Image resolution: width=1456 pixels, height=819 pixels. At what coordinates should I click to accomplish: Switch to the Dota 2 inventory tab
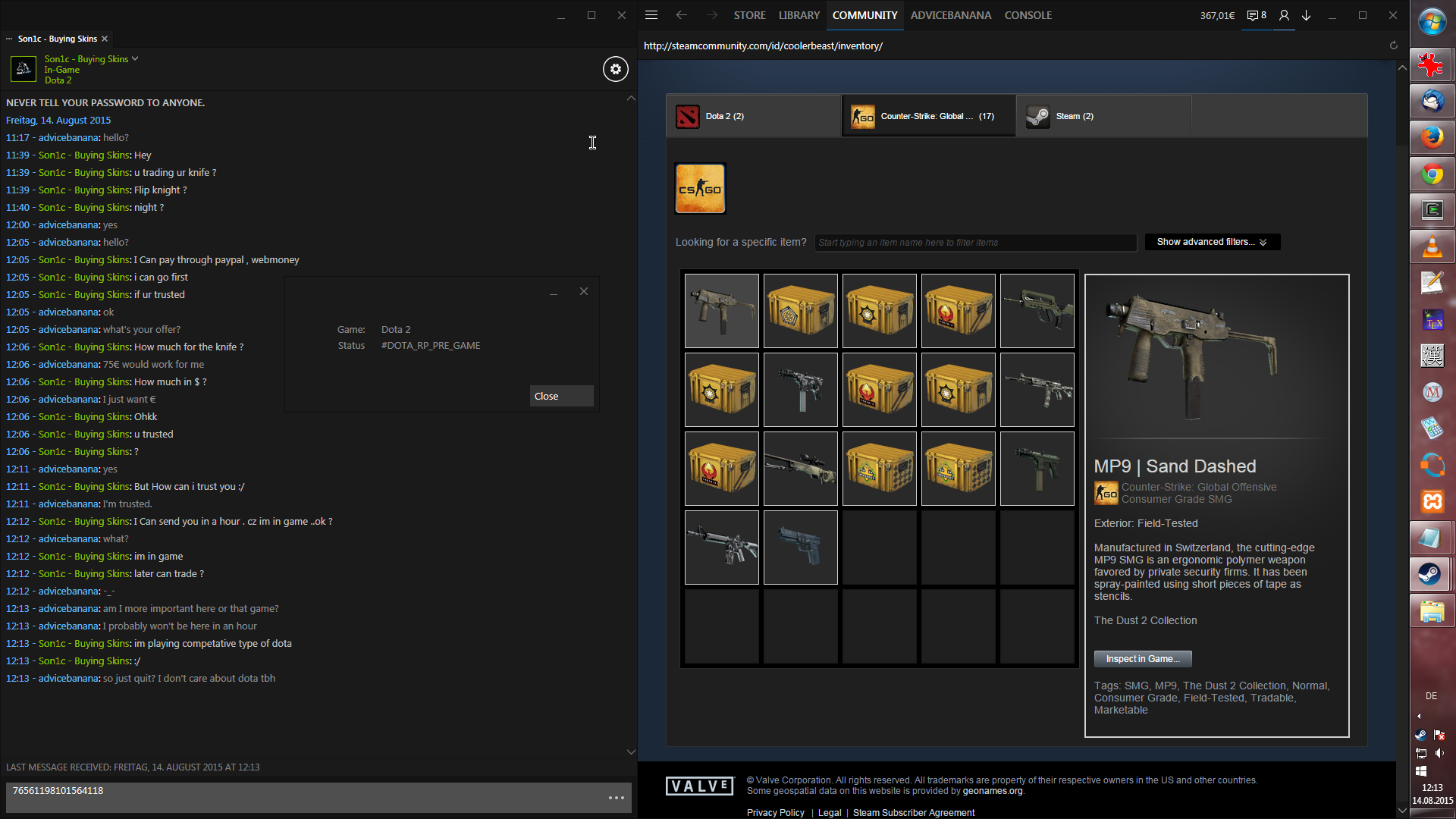[x=753, y=116]
